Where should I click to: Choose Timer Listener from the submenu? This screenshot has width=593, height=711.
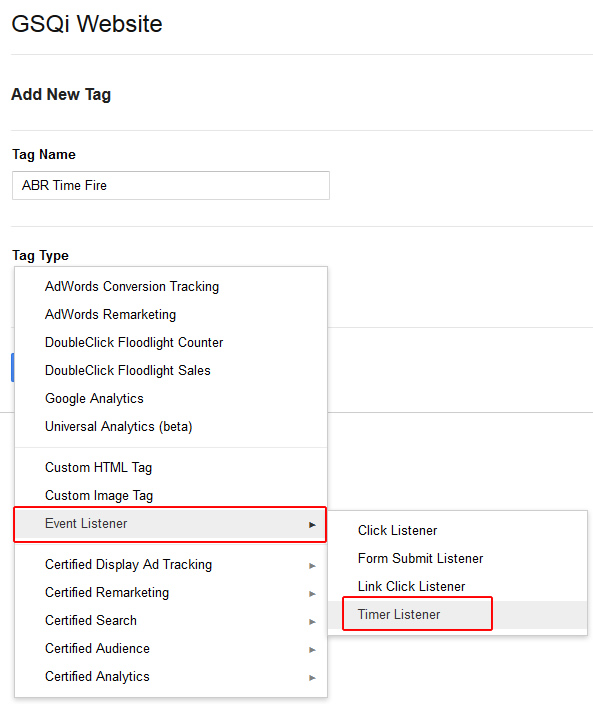[458, 615]
